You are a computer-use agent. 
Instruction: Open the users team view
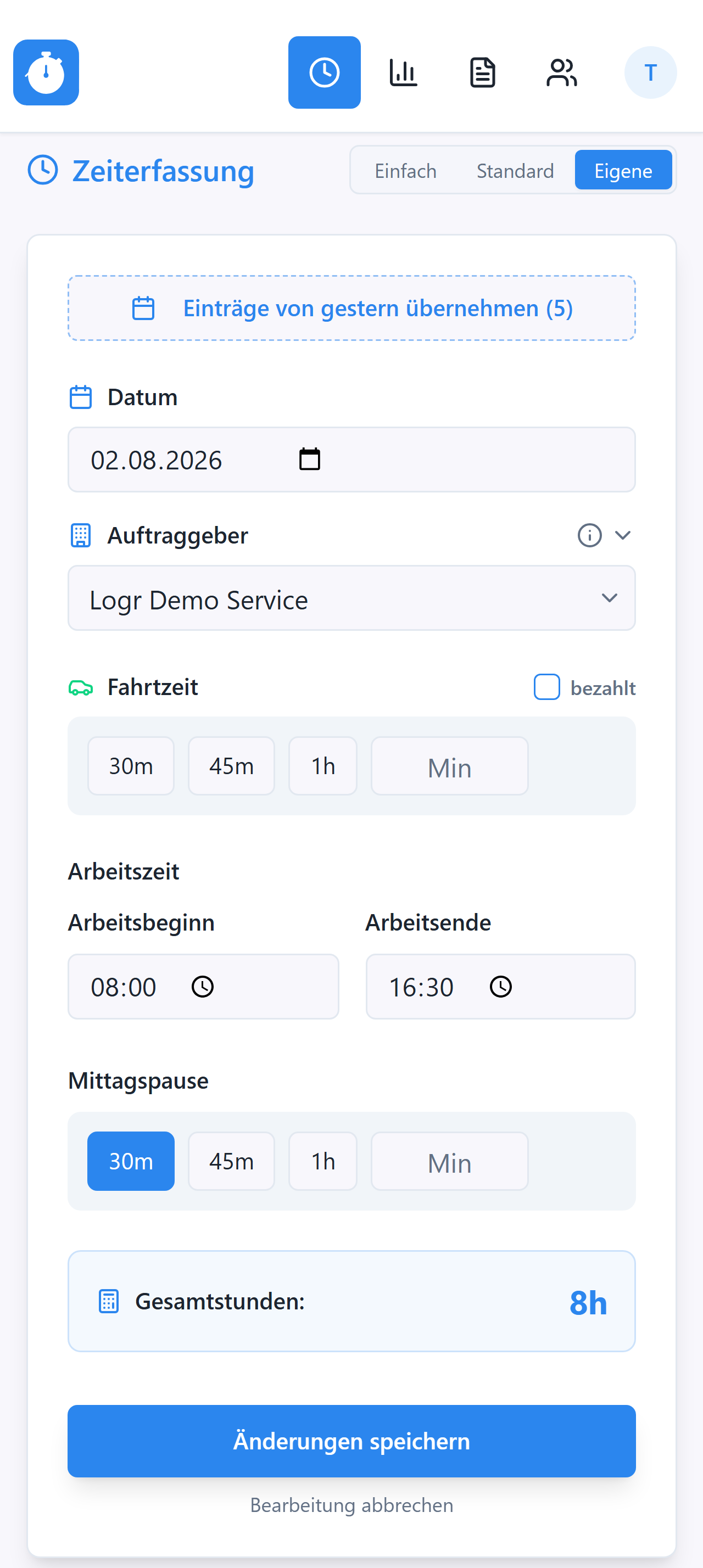tap(562, 72)
